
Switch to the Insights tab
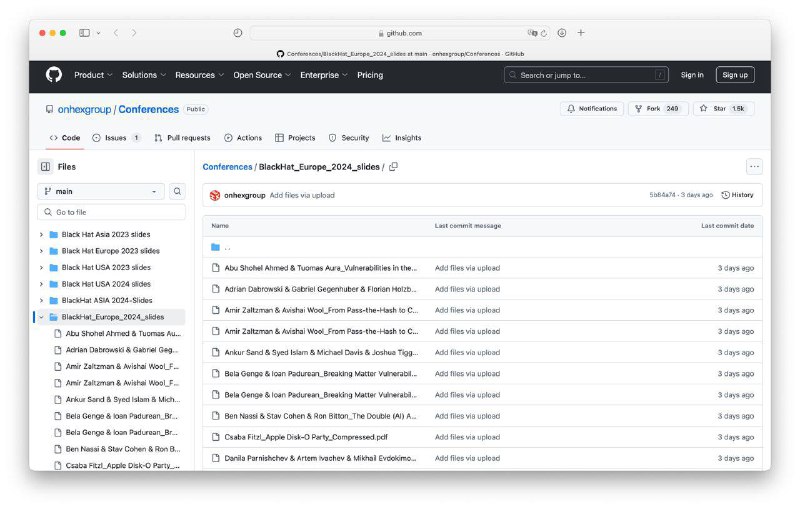(x=402, y=138)
